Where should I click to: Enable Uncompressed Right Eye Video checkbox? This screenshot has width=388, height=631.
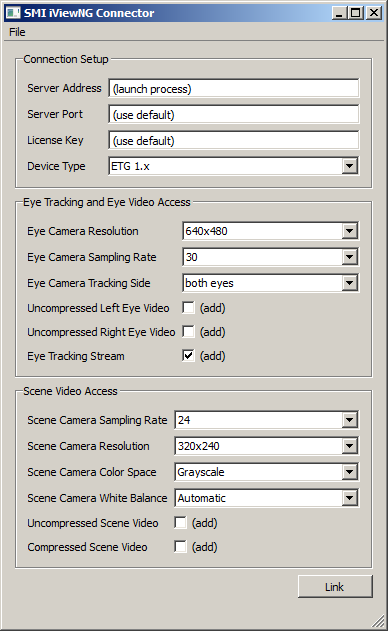[188, 332]
